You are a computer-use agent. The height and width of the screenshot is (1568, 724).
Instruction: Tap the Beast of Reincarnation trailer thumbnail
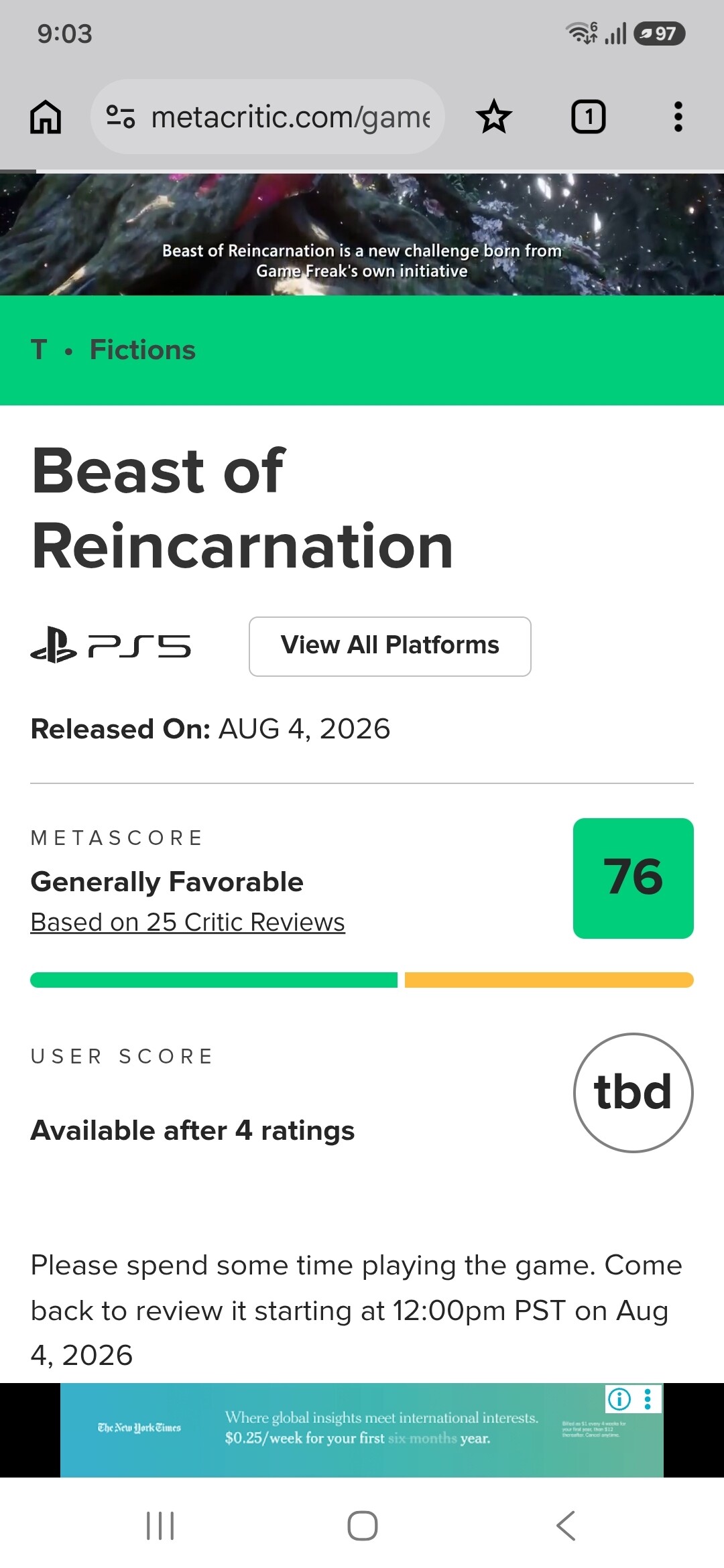(362, 234)
